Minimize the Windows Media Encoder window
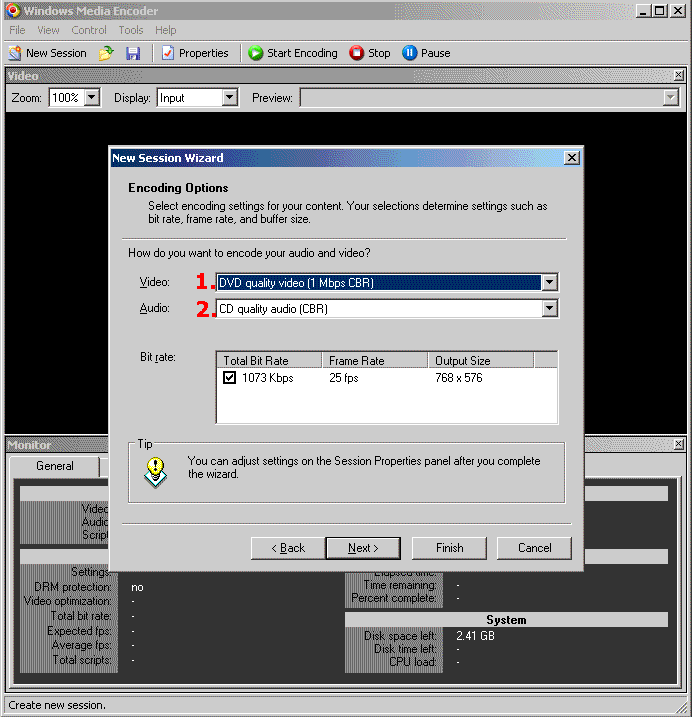The width and height of the screenshot is (692, 717). (x=643, y=11)
